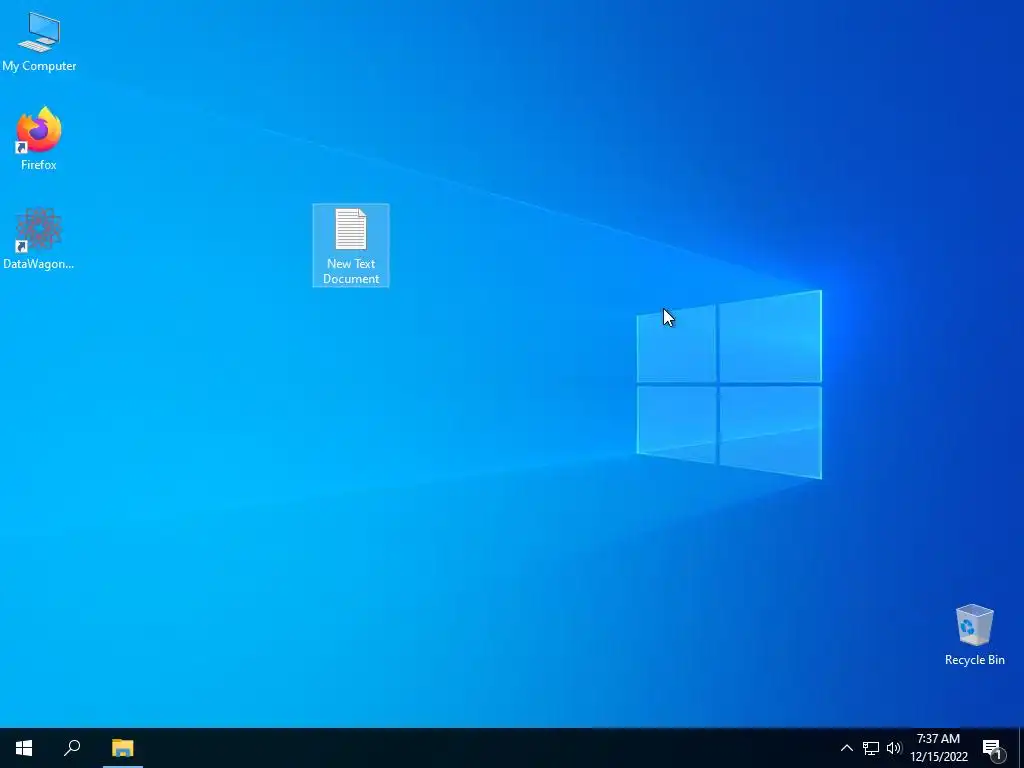Select the Firefox shortcut icon
This screenshot has height=768, width=1024.
pos(39,139)
